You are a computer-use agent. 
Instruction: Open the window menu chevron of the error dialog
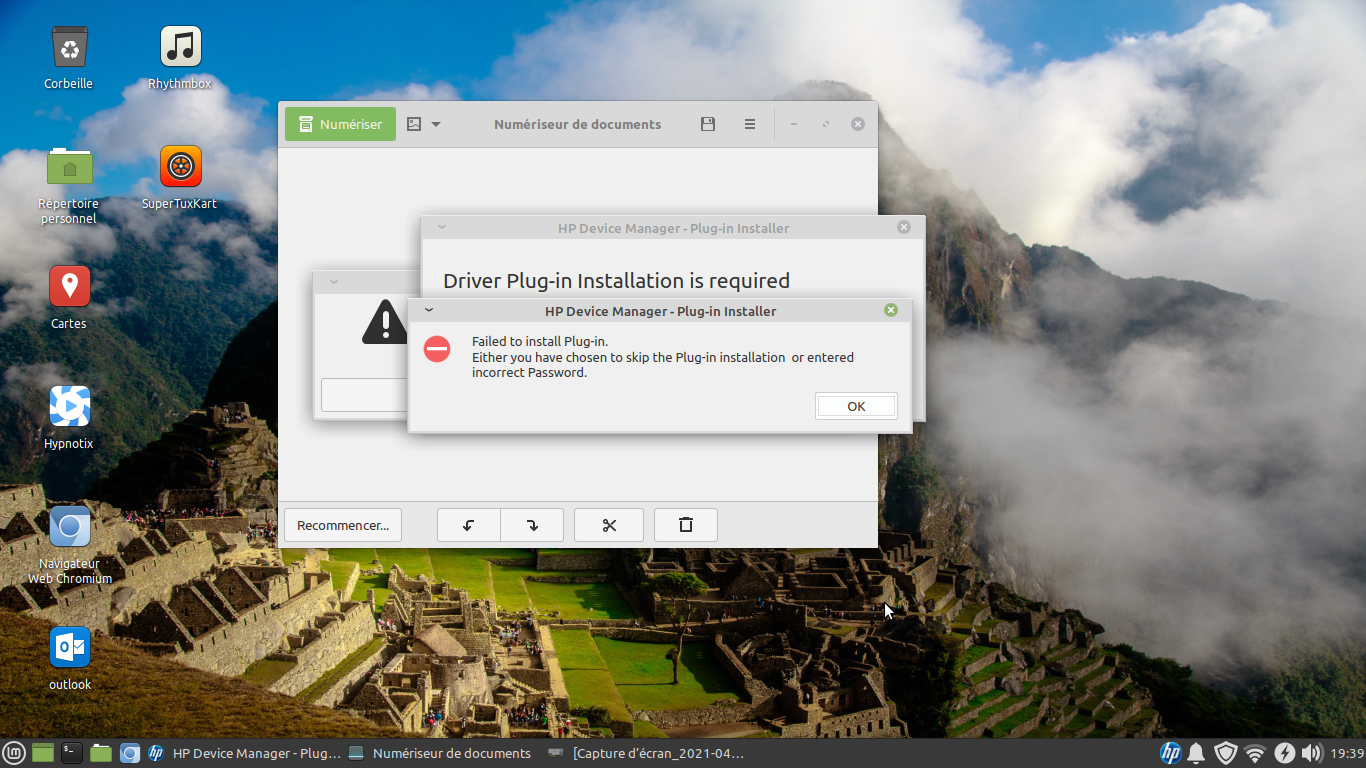tap(429, 310)
